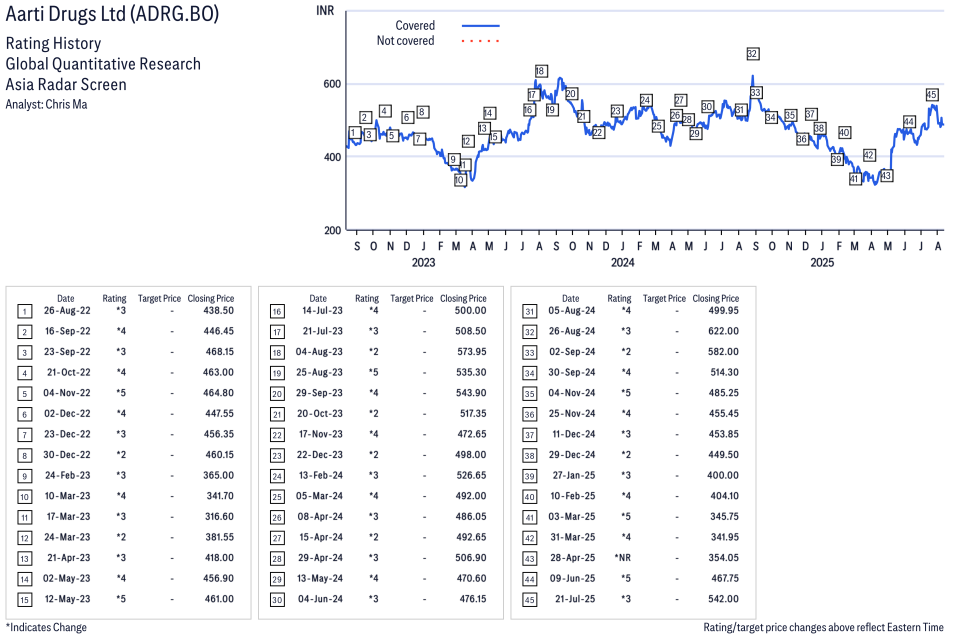Click the date cell '28-Apr-25'
The height and width of the screenshot is (634, 955).
[x=573, y=558]
